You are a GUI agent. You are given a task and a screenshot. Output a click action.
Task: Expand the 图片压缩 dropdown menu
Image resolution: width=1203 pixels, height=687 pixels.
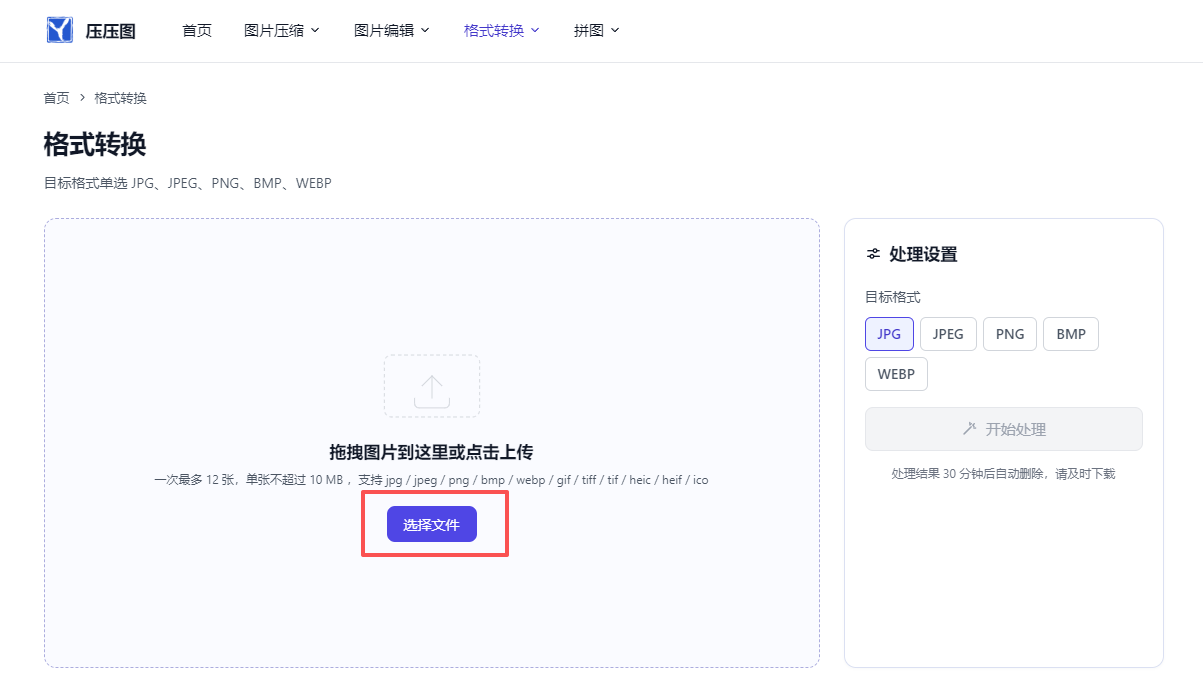point(282,30)
